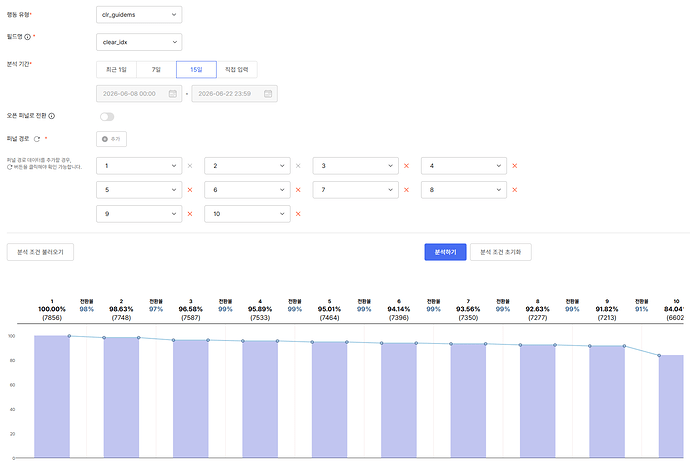Click the 93.56% value for step 7
Screen dimensions: 690x465
tap(468, 309)
